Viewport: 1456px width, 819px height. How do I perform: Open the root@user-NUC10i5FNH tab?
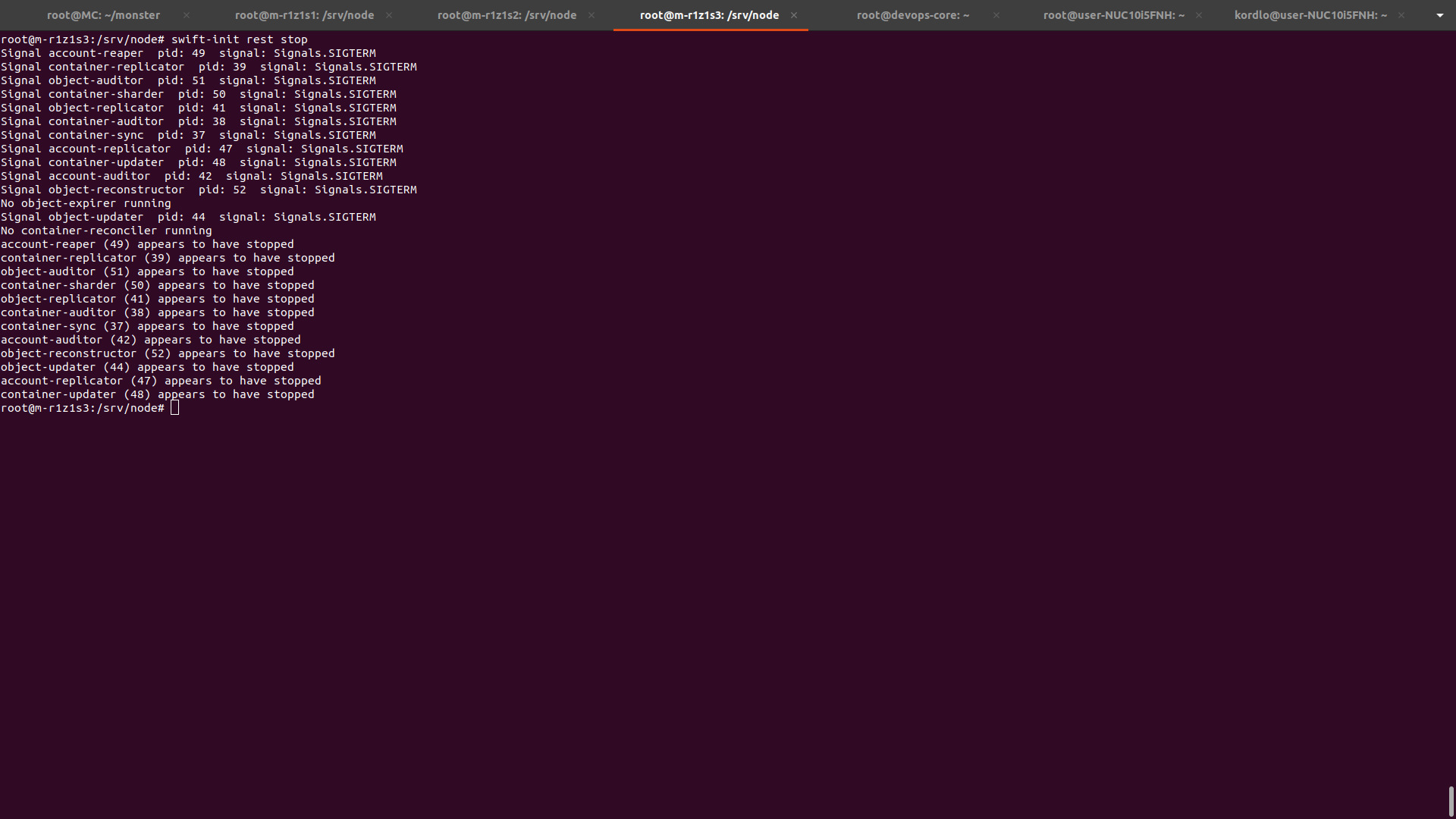point(1113,15)
